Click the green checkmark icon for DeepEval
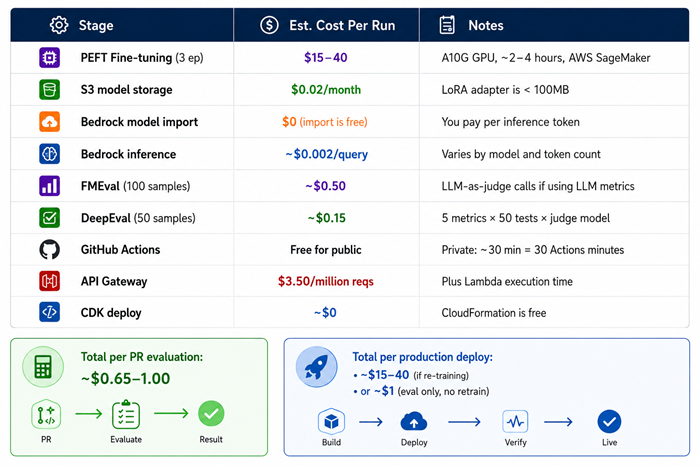700x466 pixels. coord(50,218)
